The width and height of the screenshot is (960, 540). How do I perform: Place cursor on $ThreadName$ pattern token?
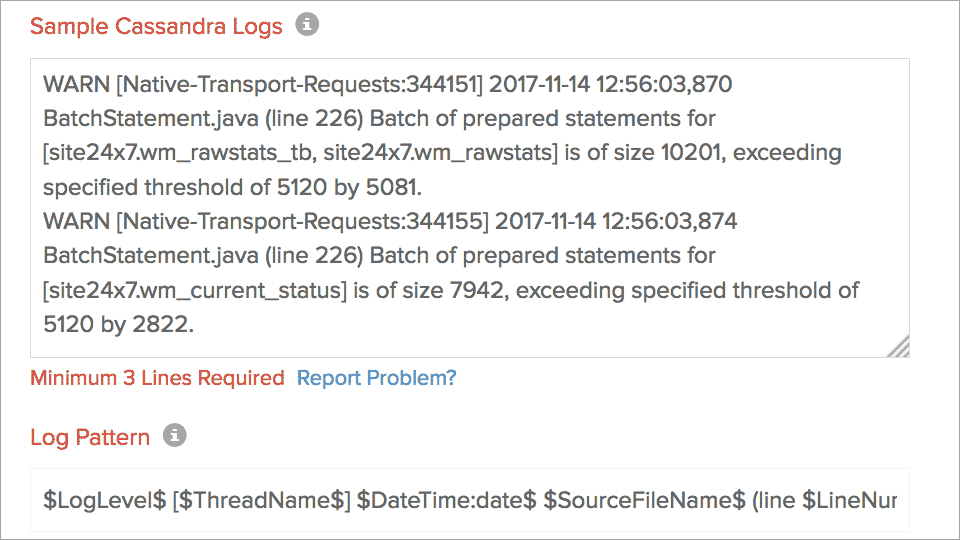pos(253,499)
